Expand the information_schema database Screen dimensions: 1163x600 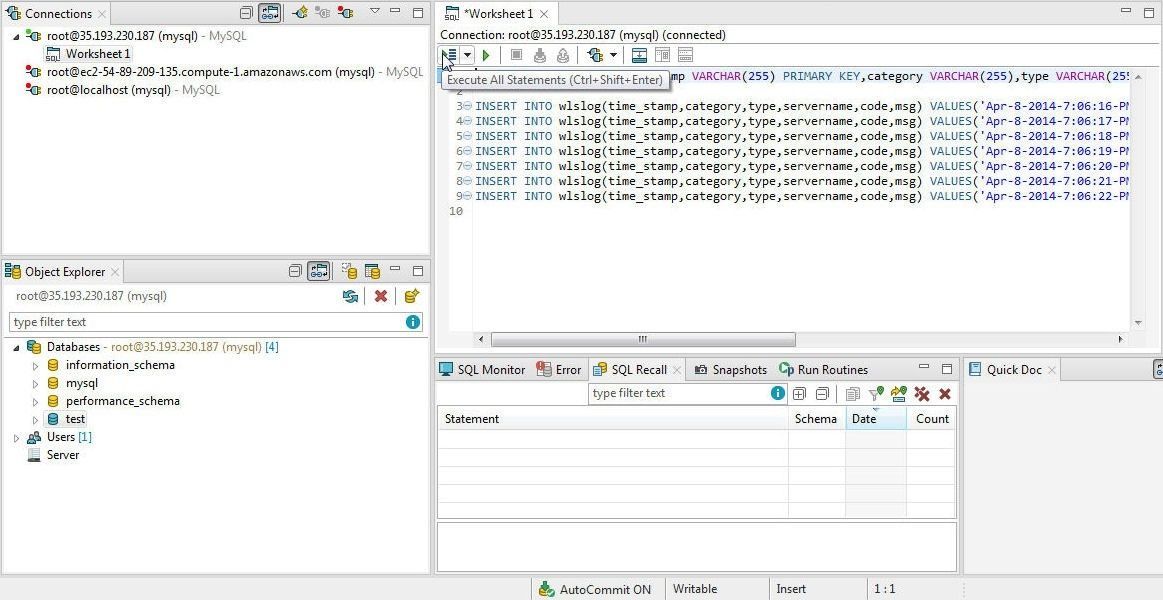point(35,365)
